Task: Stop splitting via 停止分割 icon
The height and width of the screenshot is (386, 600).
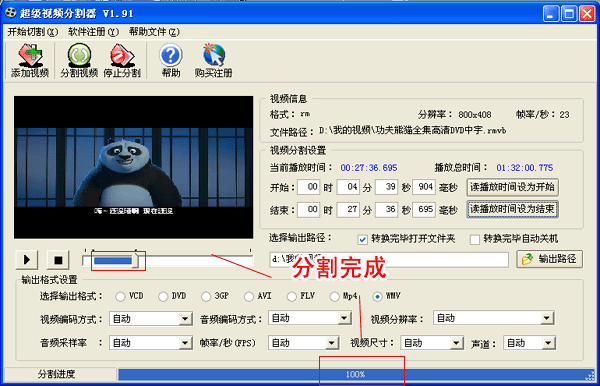Action: (122, 61)
